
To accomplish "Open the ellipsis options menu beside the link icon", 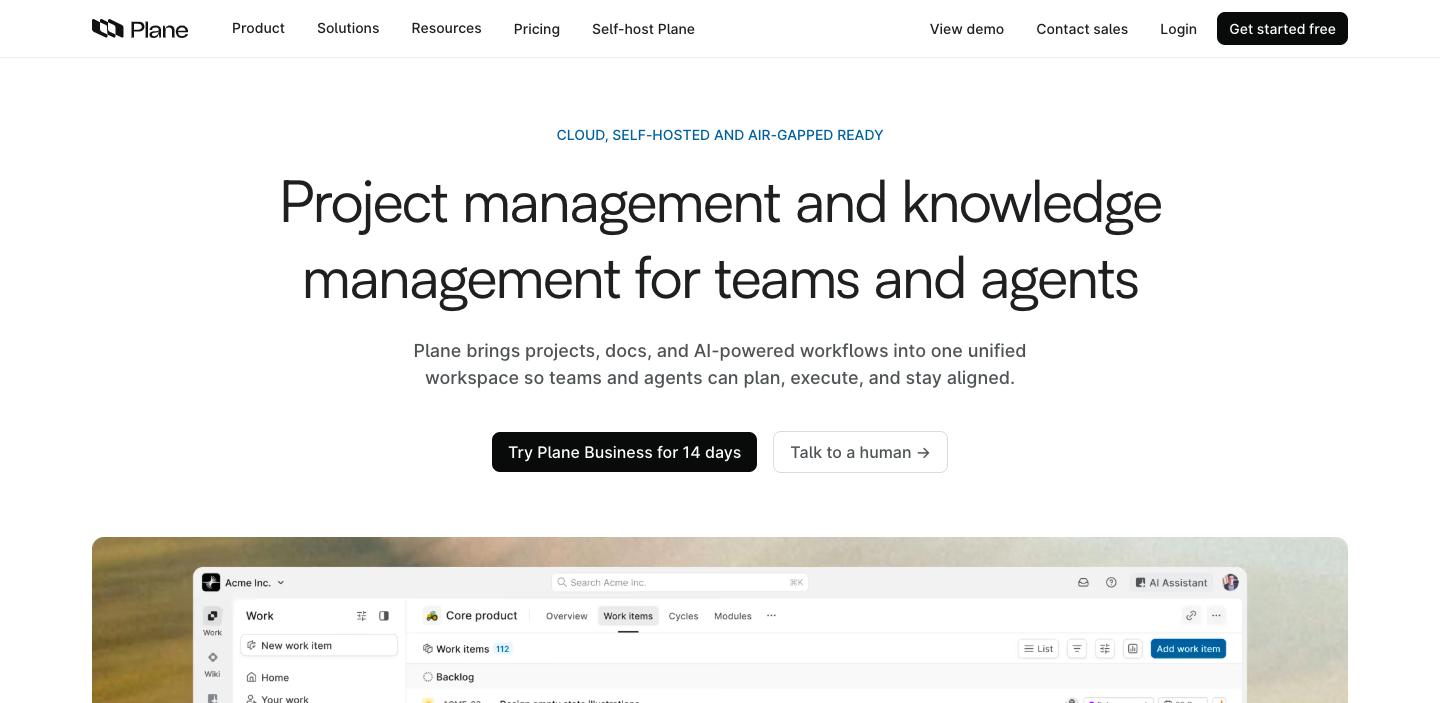I will point(1216,616).
